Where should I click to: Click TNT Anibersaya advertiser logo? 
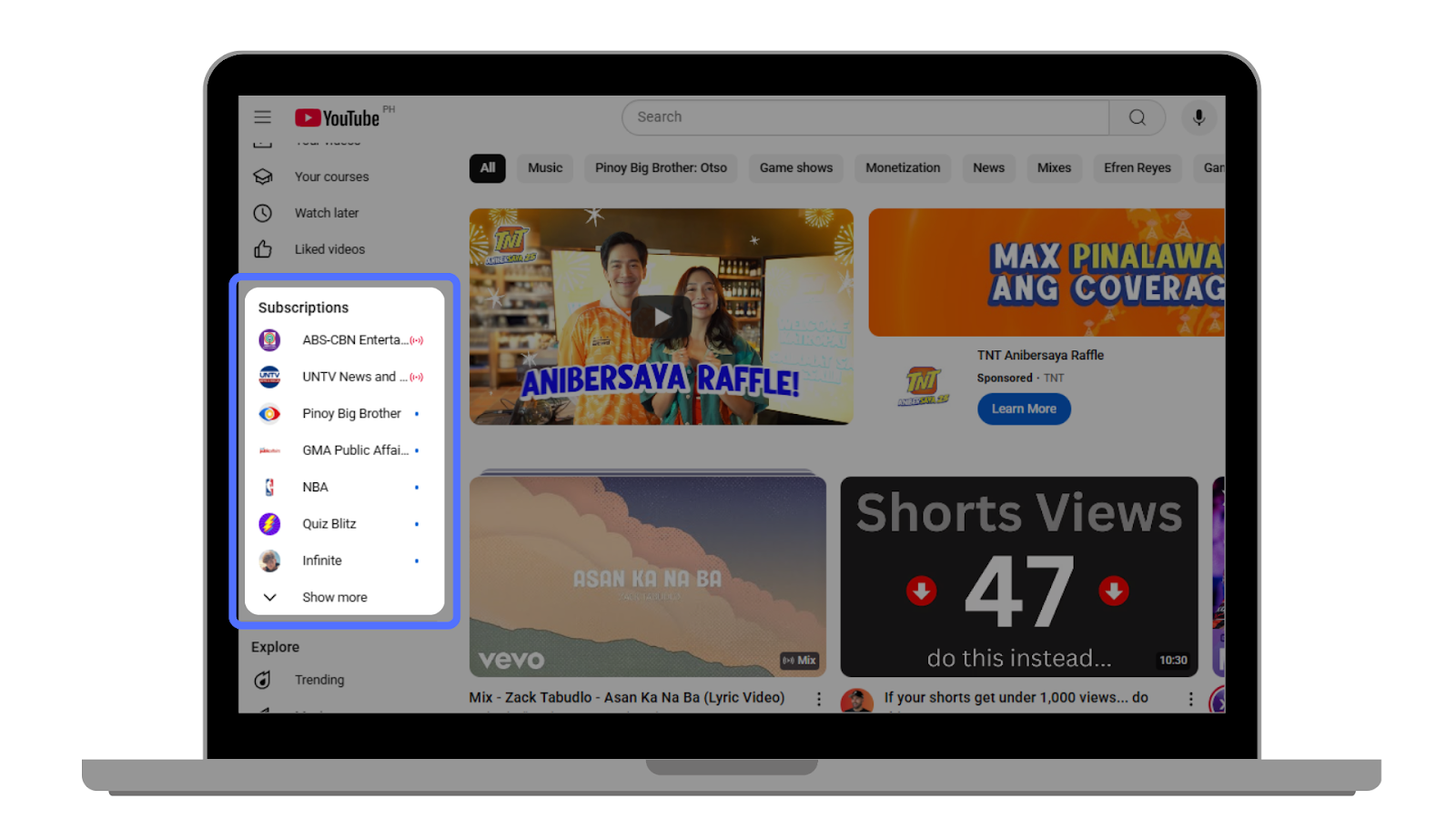[923, 385]
